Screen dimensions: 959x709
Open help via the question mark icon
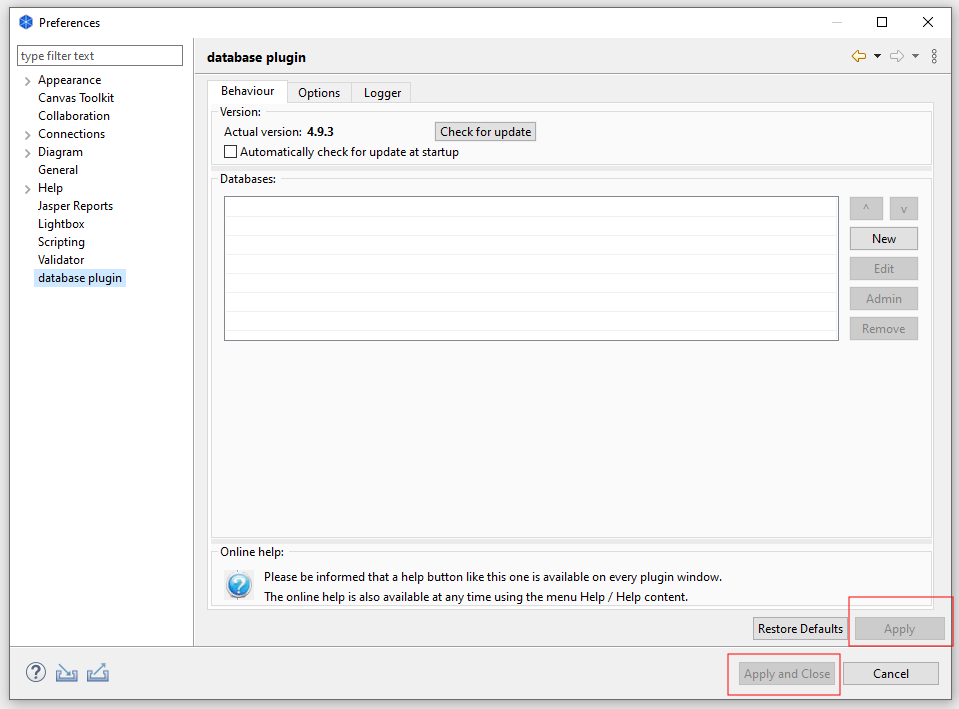36,672
